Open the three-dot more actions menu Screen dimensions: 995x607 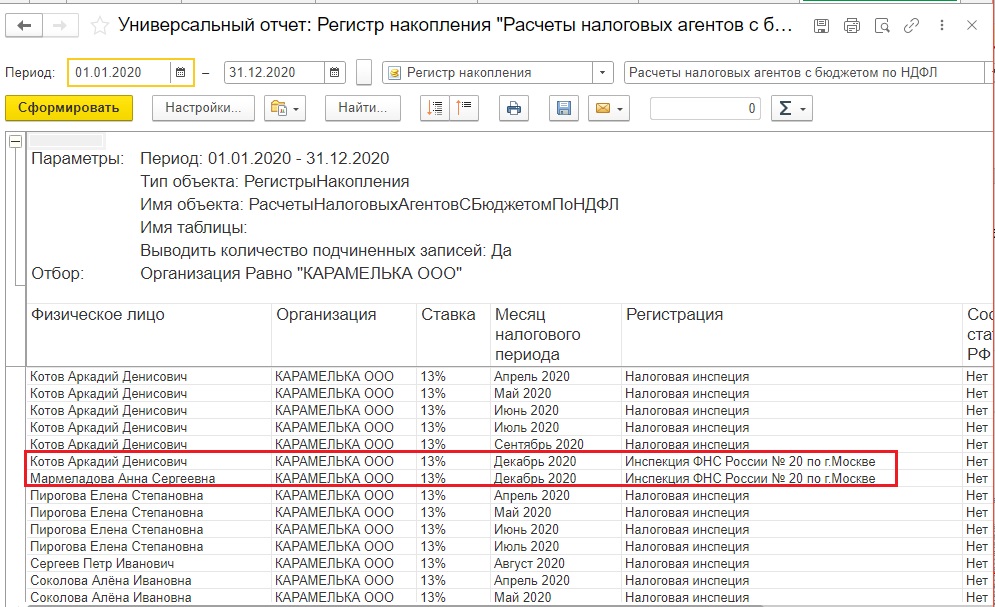tap(942, 25)
